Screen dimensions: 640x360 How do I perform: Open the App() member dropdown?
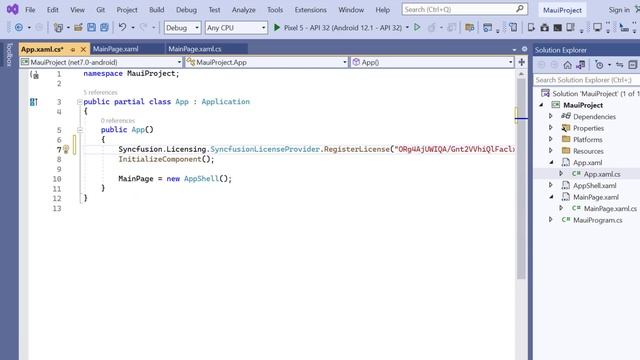(x=432, y=62)
